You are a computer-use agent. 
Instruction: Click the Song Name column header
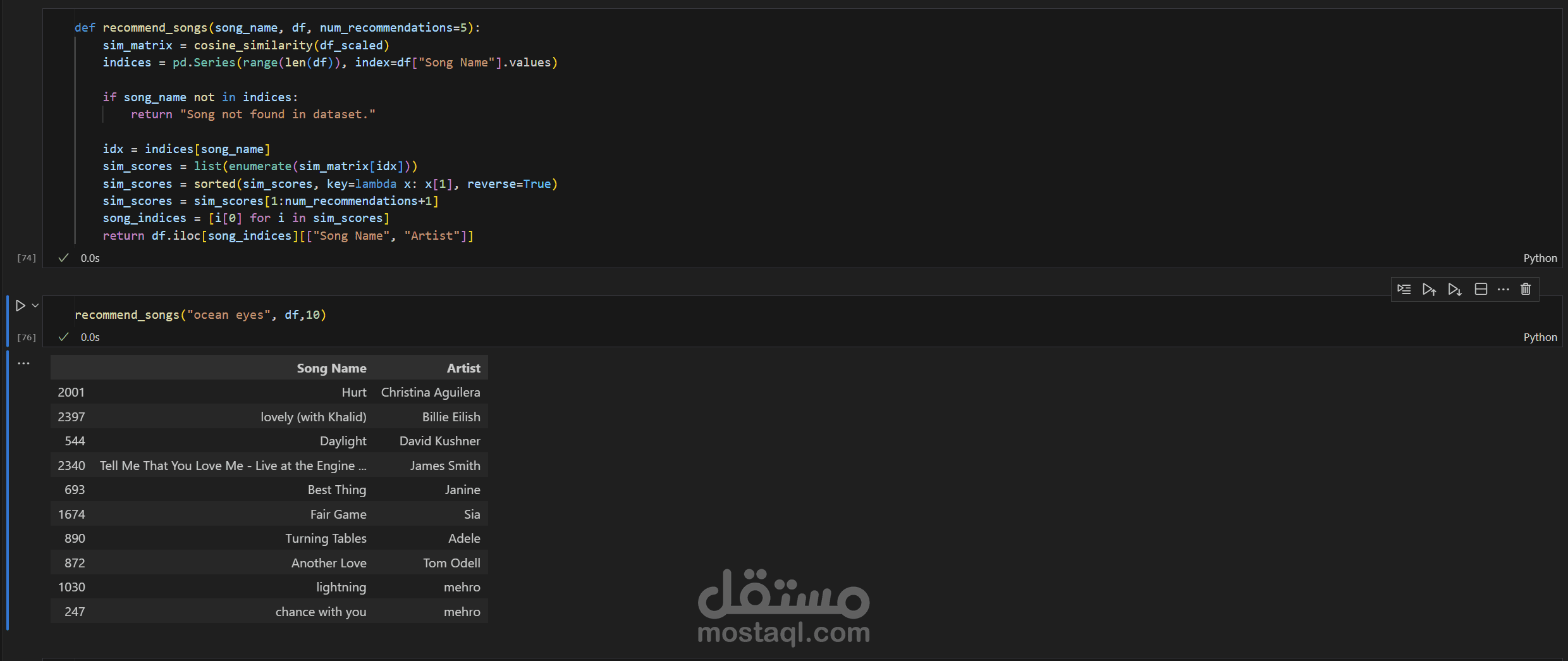[x=331, y=368]
